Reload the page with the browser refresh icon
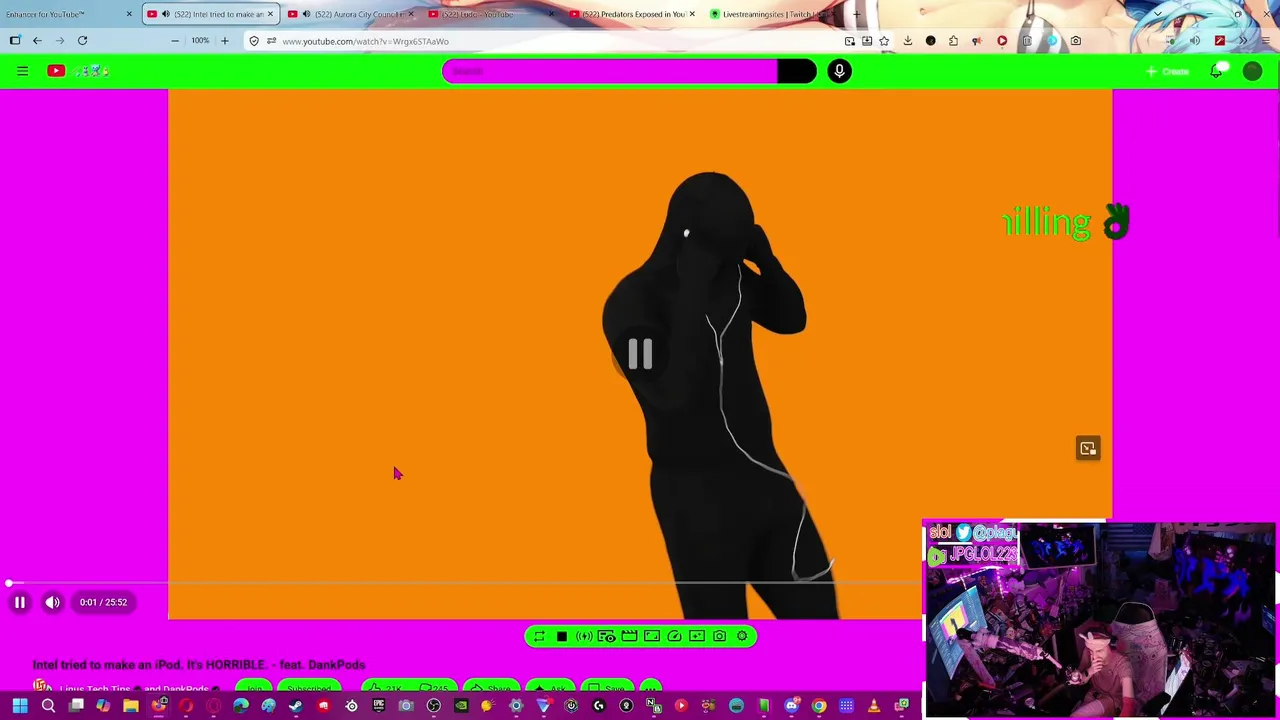1280x720 pixels. point(82,41)
